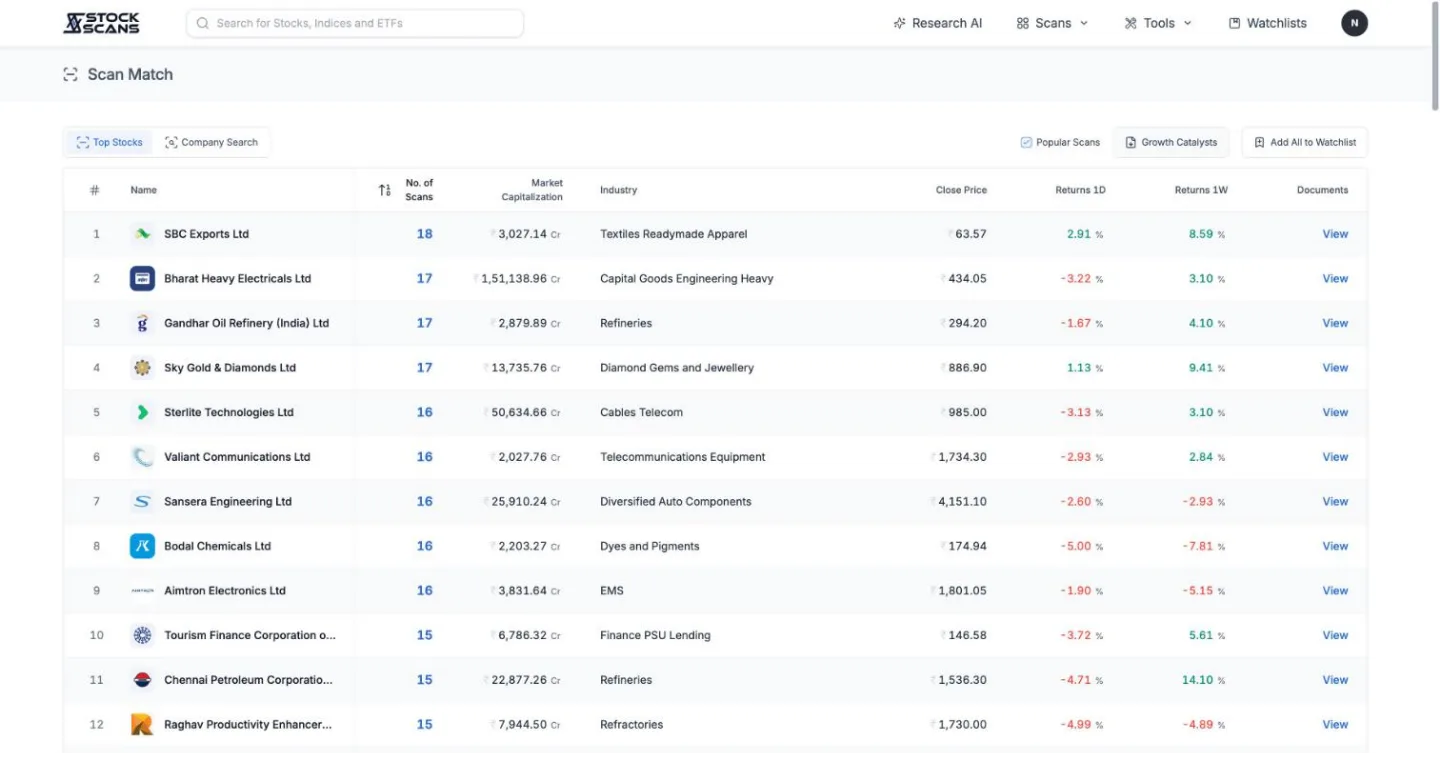
Task: Open the user profile avatar N
Action: click(1354, 23)
